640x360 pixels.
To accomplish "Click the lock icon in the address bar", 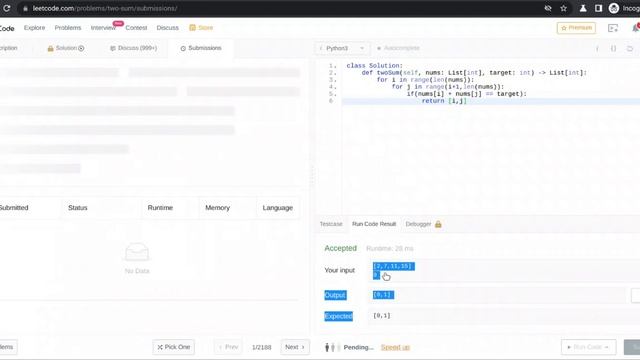I will tap(25, 9).
